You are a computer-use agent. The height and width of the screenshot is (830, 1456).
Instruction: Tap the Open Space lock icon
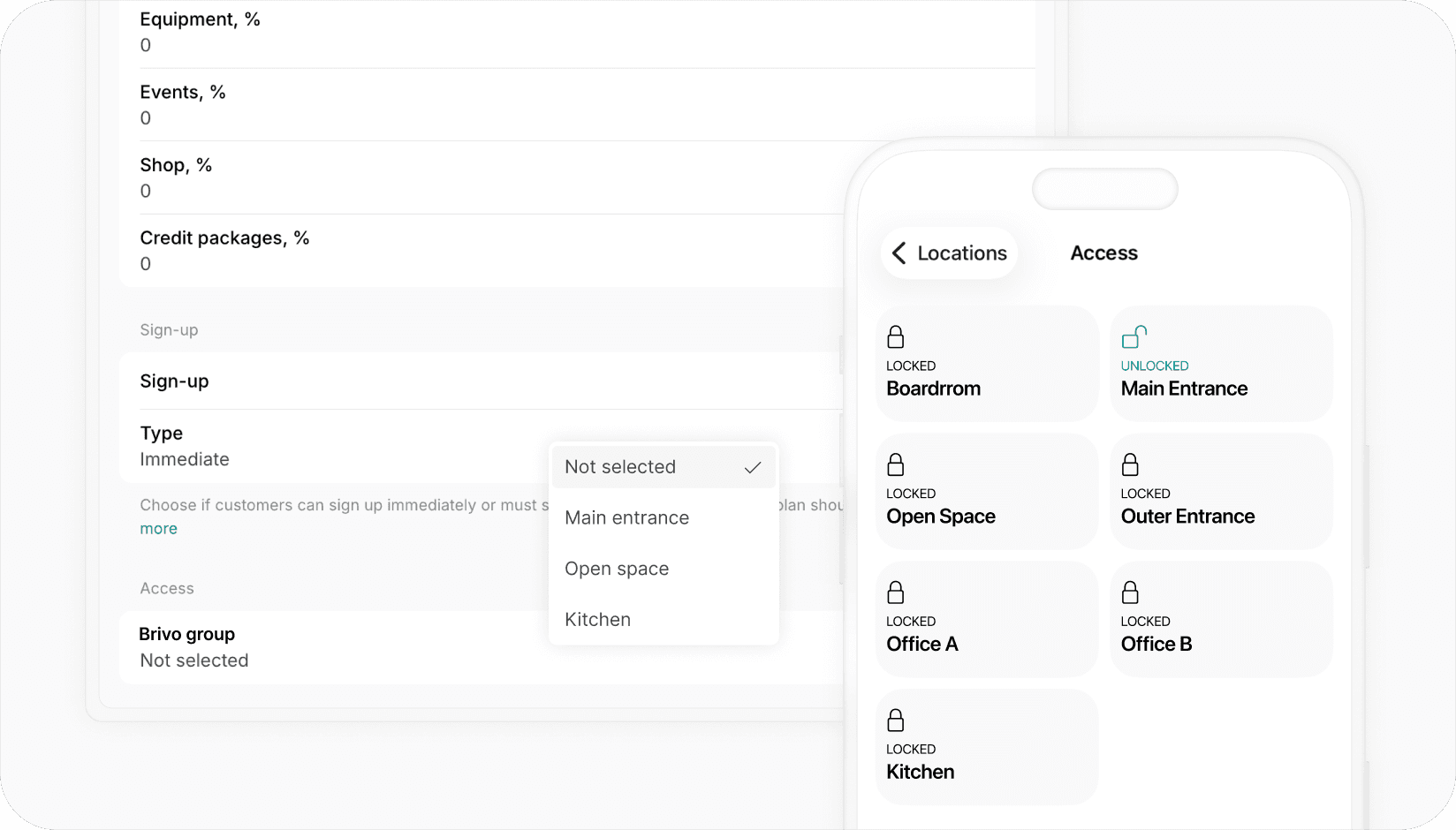tap(895, 464)
